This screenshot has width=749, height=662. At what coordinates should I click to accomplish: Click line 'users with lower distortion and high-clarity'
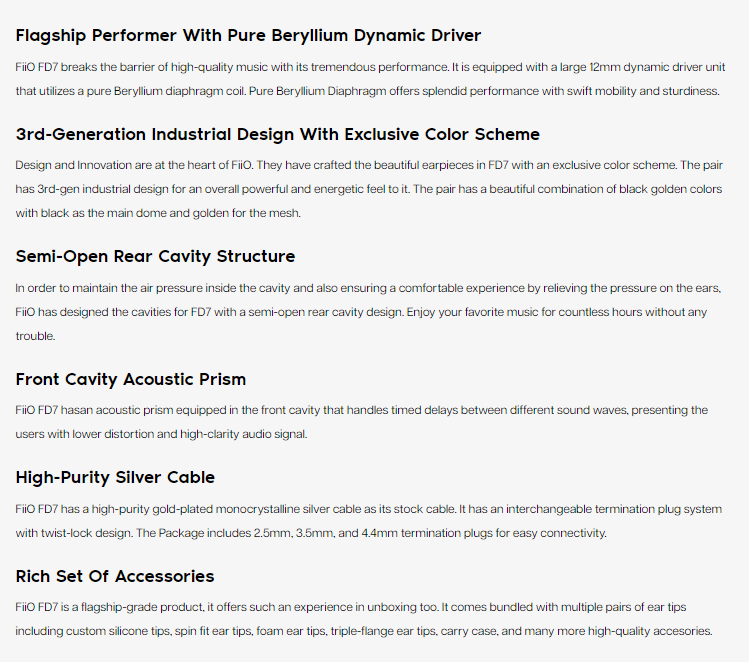pyautogui.click(x=161, y=434)
